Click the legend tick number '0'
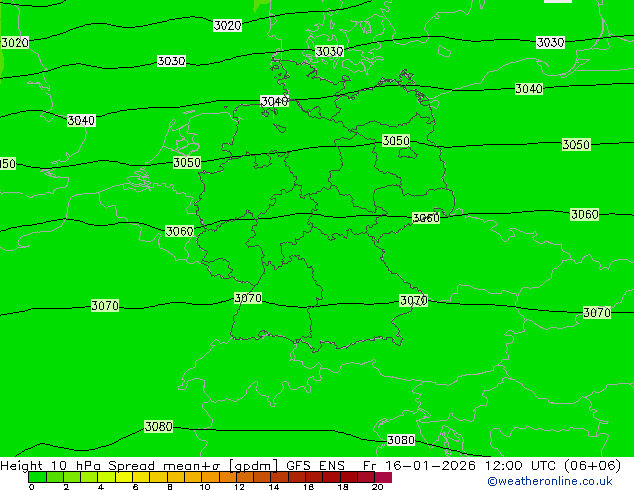 click(32, 487)
